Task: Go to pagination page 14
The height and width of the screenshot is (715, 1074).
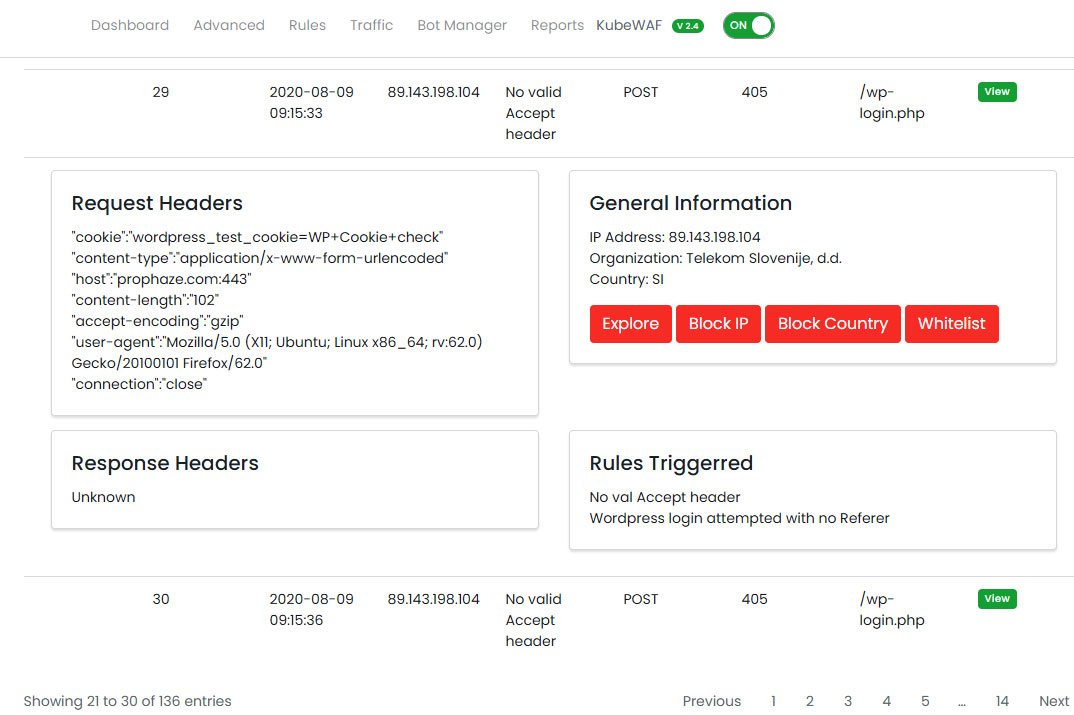Action: tap(1002, 701)
